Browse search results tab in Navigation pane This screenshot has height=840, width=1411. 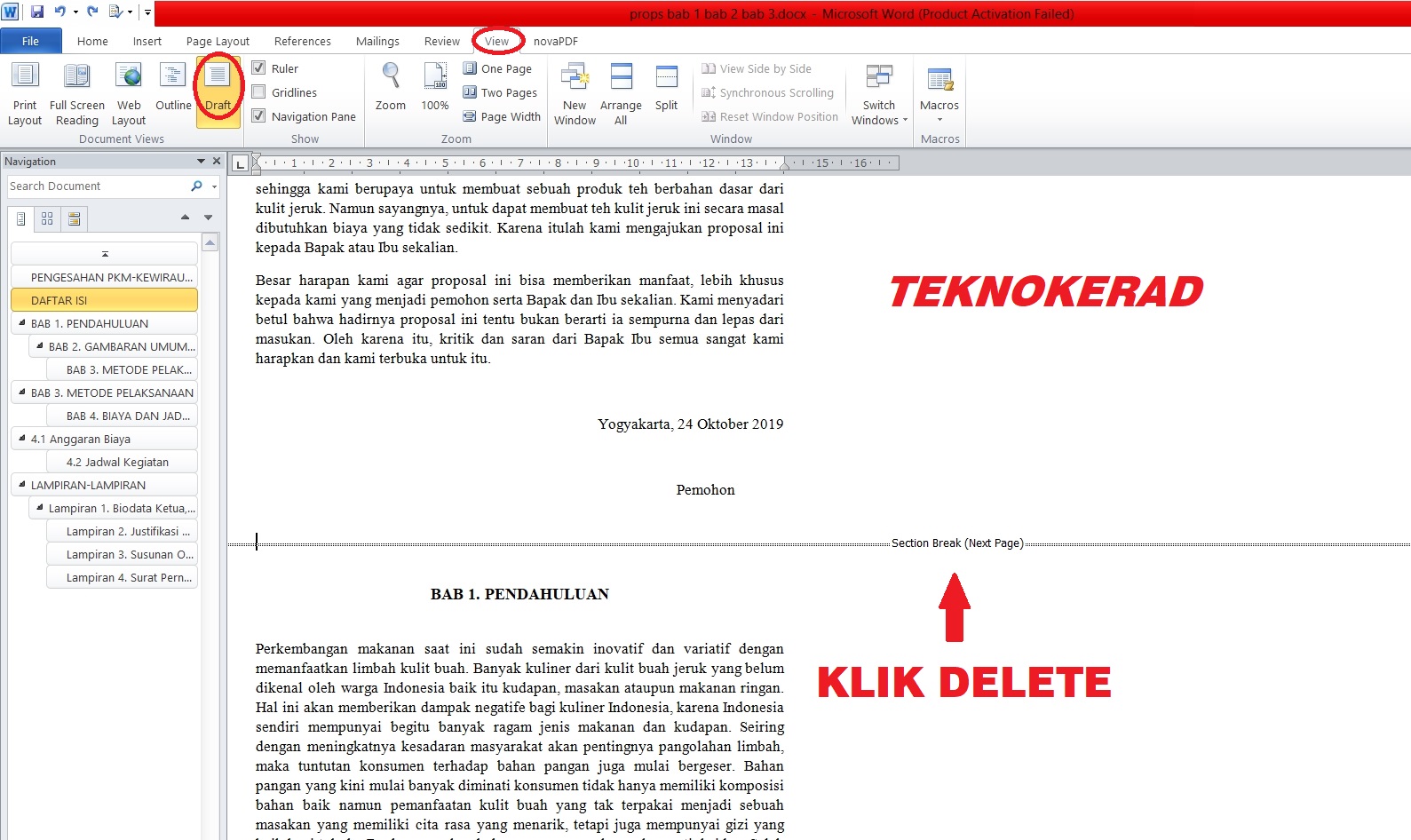(75, 218)
